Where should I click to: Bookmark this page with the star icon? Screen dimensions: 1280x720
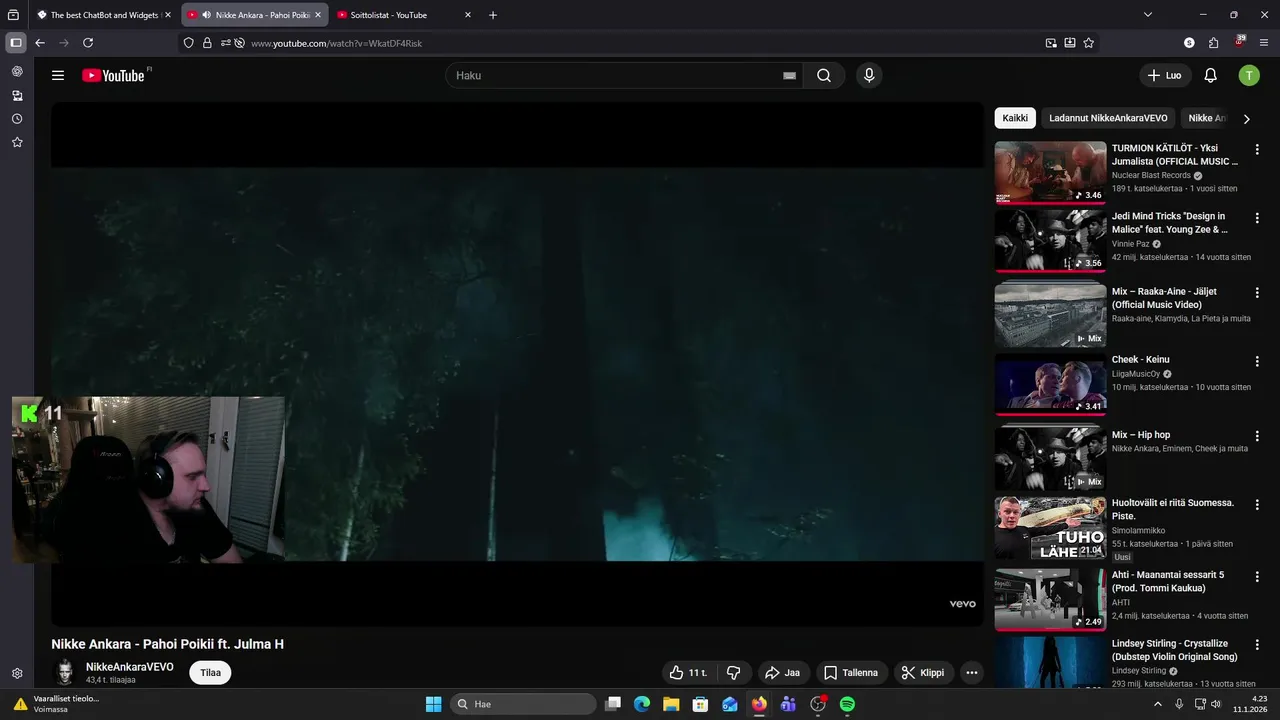click(1089, 43)
